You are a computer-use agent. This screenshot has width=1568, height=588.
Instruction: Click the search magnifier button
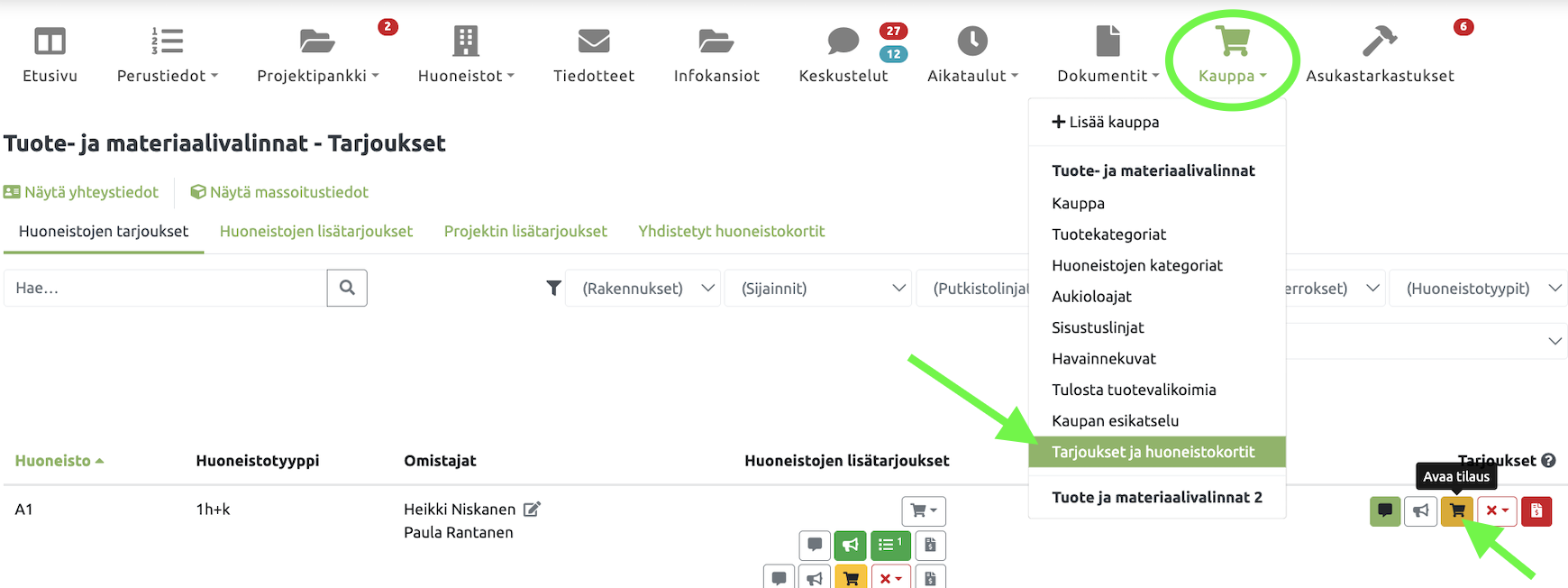pos(347,289)
